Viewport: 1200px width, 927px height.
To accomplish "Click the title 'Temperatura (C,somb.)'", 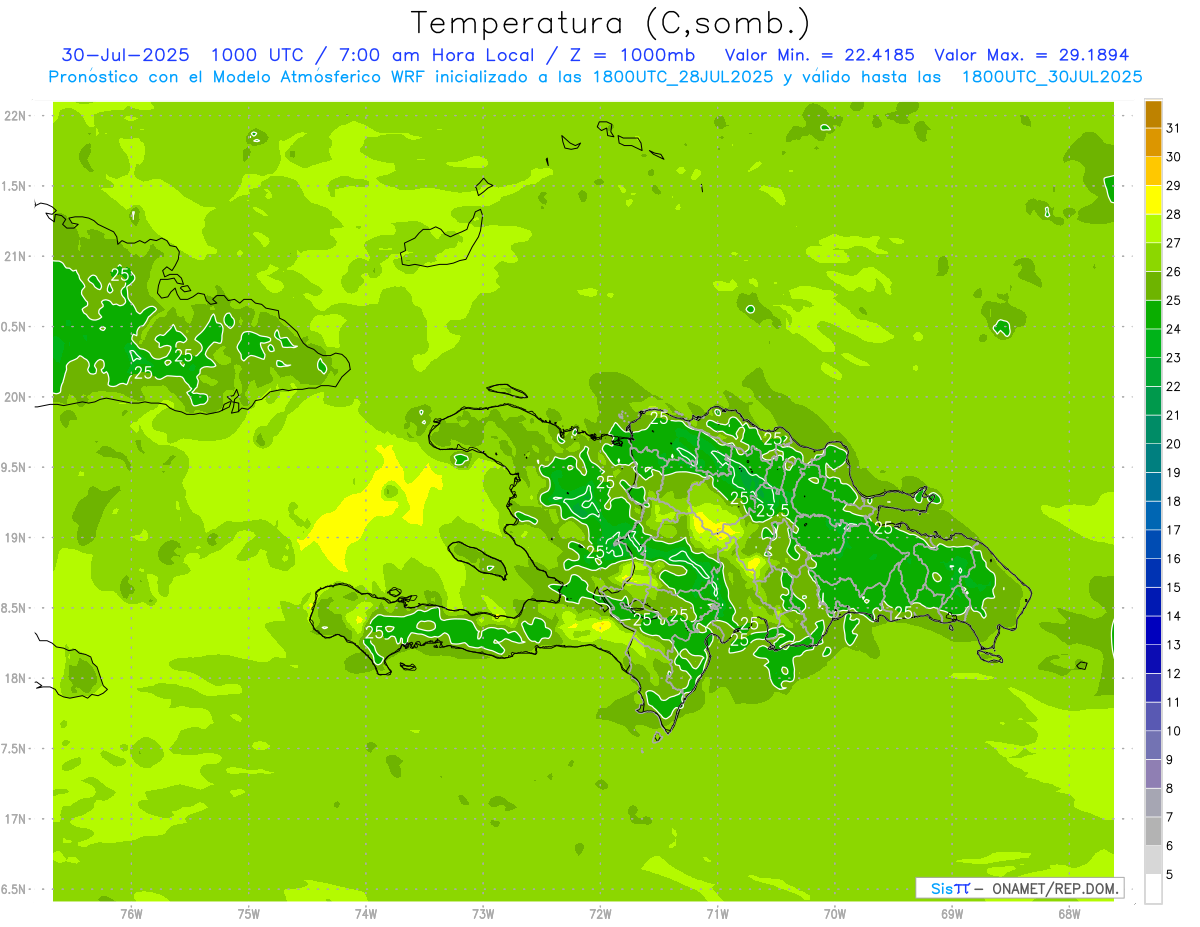I will 611,23.
